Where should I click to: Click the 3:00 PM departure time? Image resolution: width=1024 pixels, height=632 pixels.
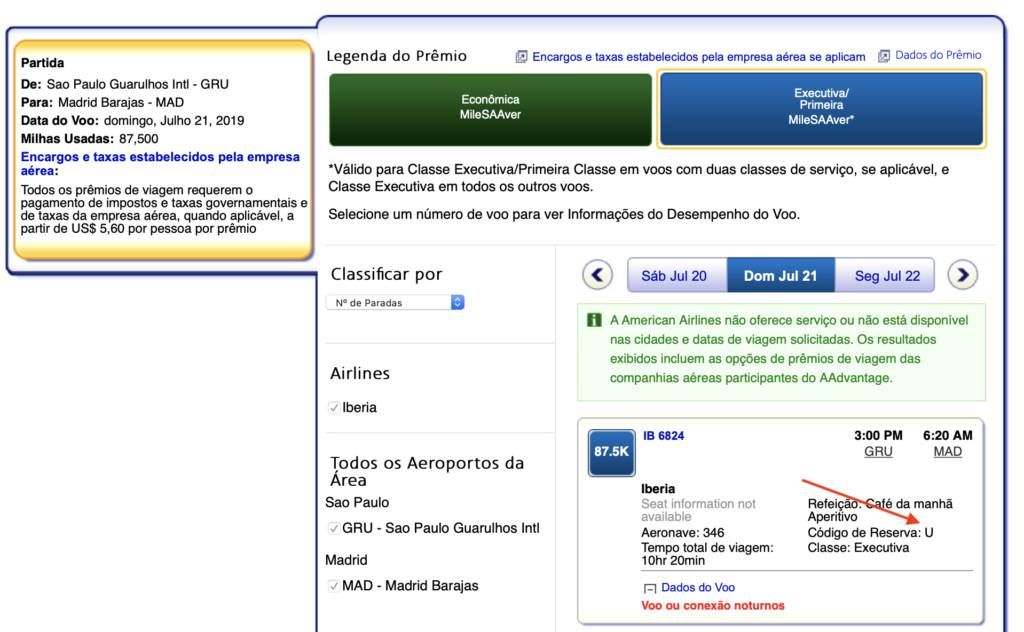click(878, 435)
